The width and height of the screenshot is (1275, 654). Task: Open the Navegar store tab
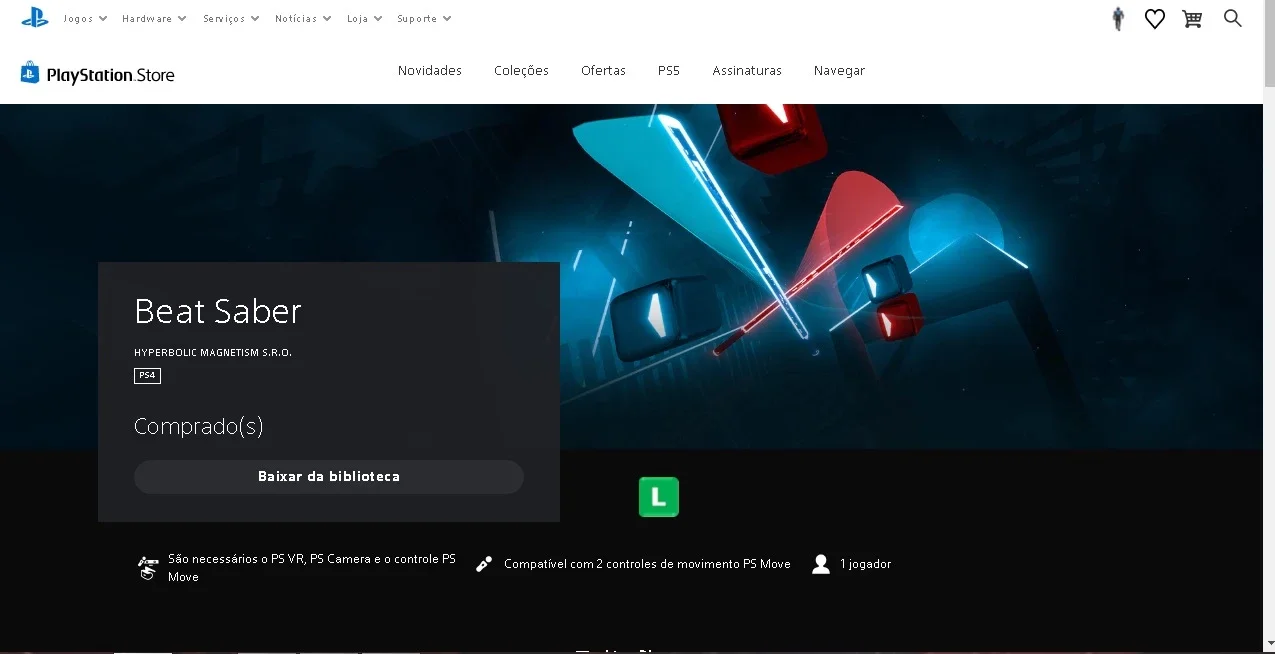pyautogui.click(x=839, y=71)
